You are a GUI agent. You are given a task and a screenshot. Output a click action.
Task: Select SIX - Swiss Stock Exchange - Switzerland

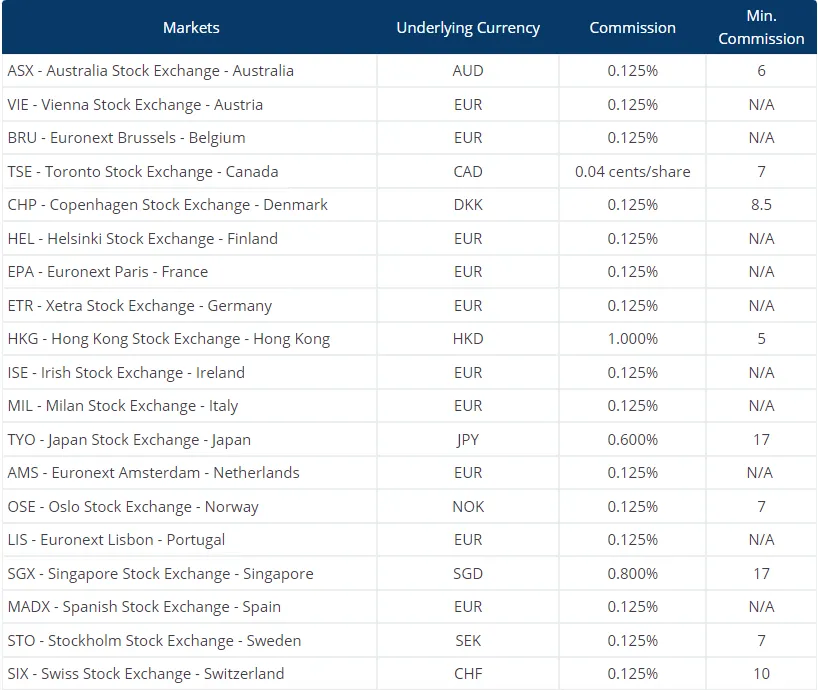point(146,674)
